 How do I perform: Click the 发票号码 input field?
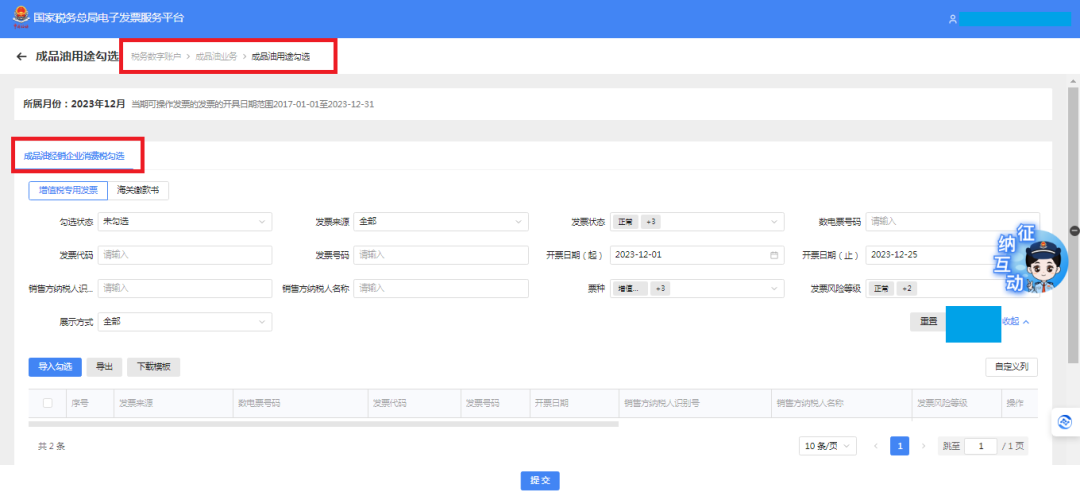441,255
